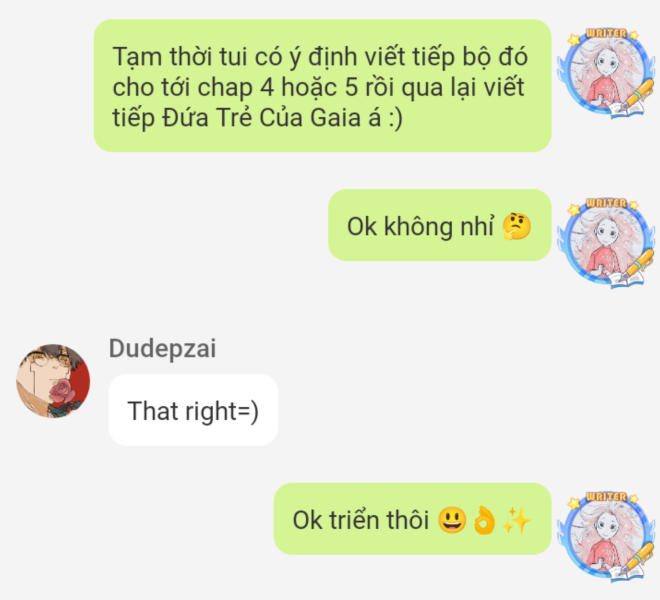Click the pencil icon on the middle avatar
660x600 pixels.
tap(637, 265)
